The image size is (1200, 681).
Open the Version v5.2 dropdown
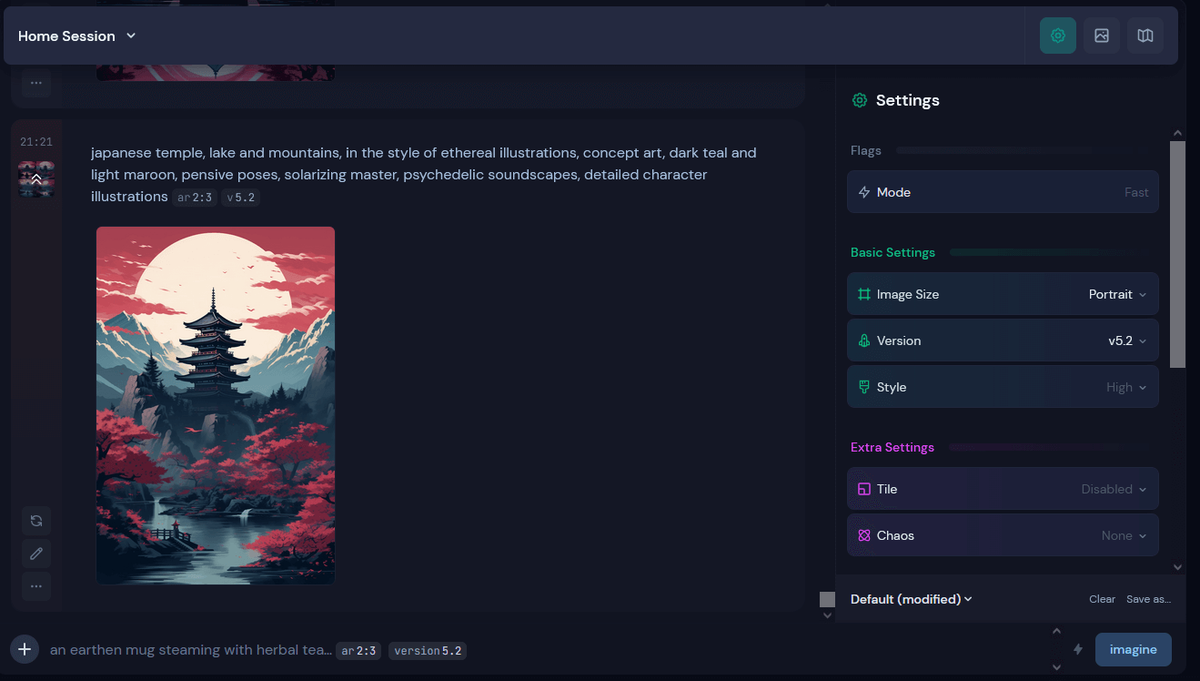click(1127, 341)
